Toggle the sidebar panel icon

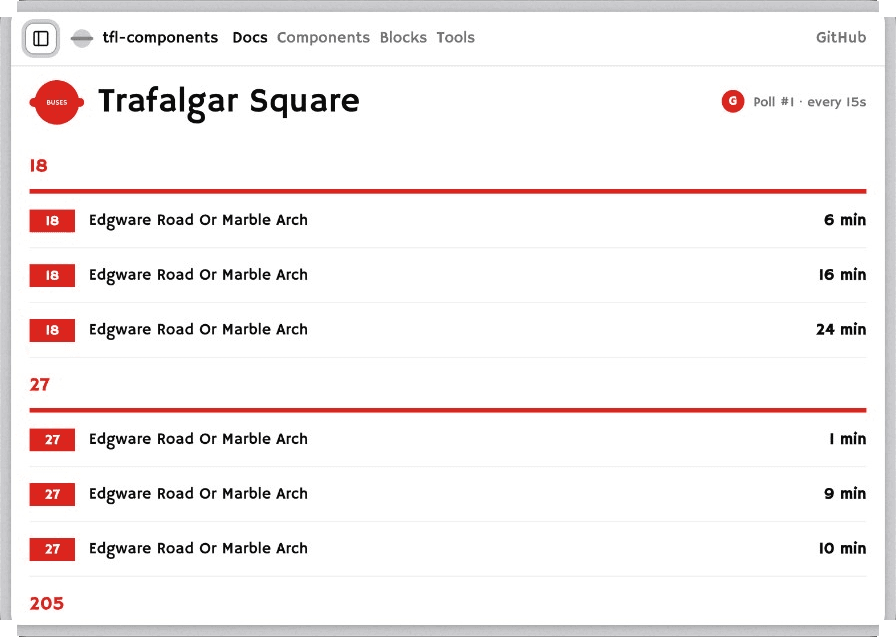(x=41, y=38)
